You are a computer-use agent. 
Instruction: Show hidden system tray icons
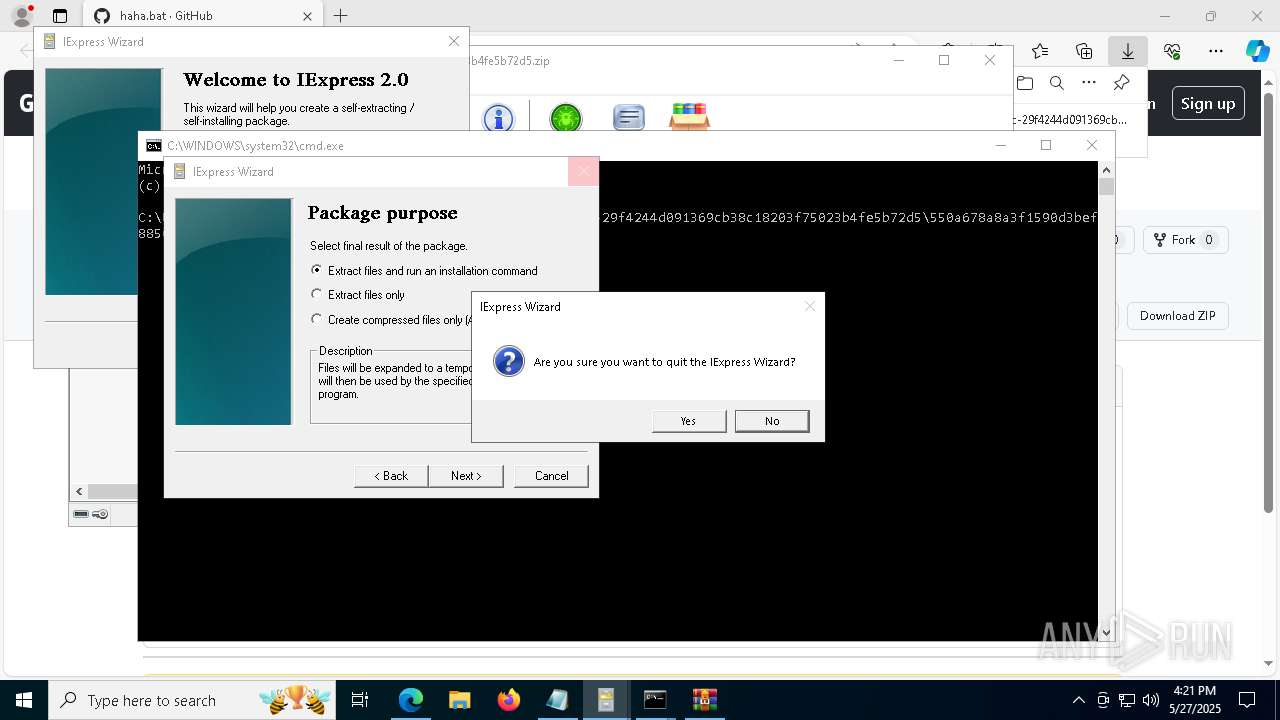(1078, 700)
